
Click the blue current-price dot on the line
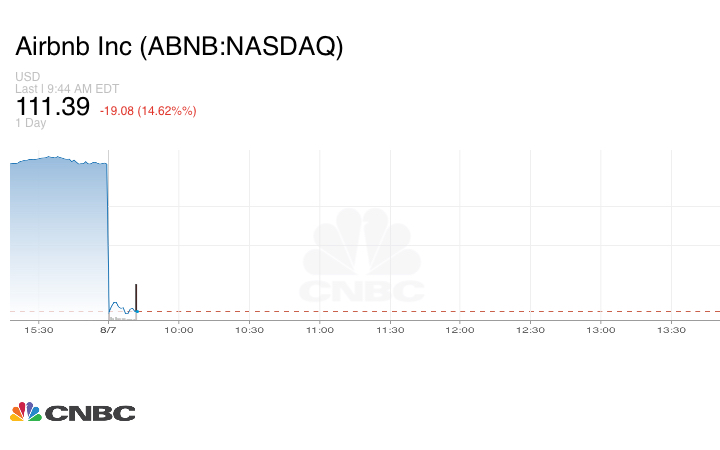click(x=137, y=311)
